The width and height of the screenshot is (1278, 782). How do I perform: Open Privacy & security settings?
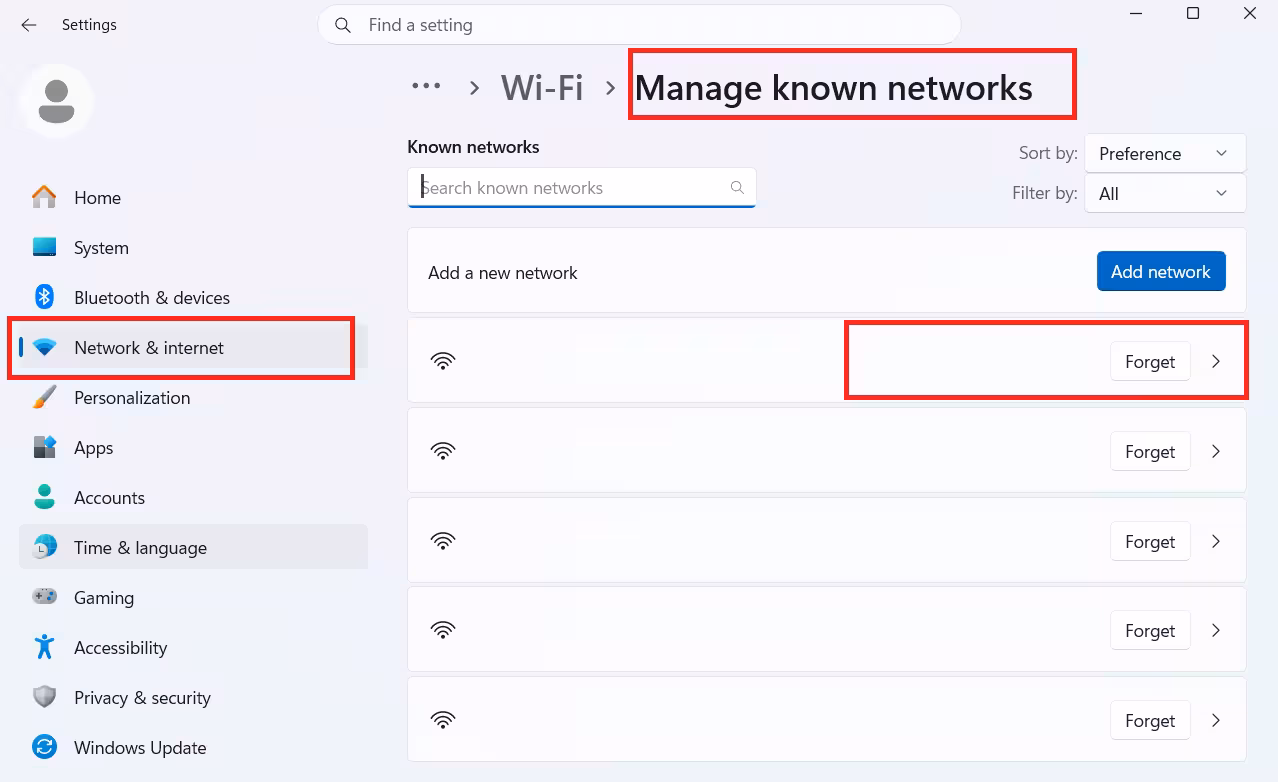193,697
